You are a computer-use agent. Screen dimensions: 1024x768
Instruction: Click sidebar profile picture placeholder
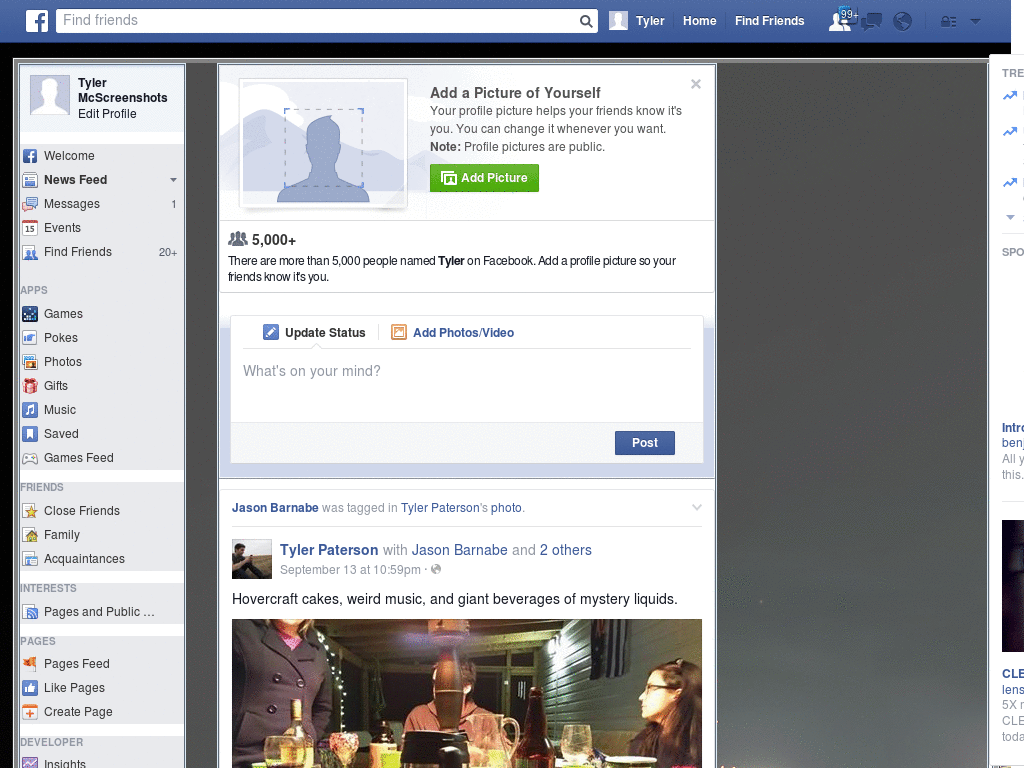point(50,95)
